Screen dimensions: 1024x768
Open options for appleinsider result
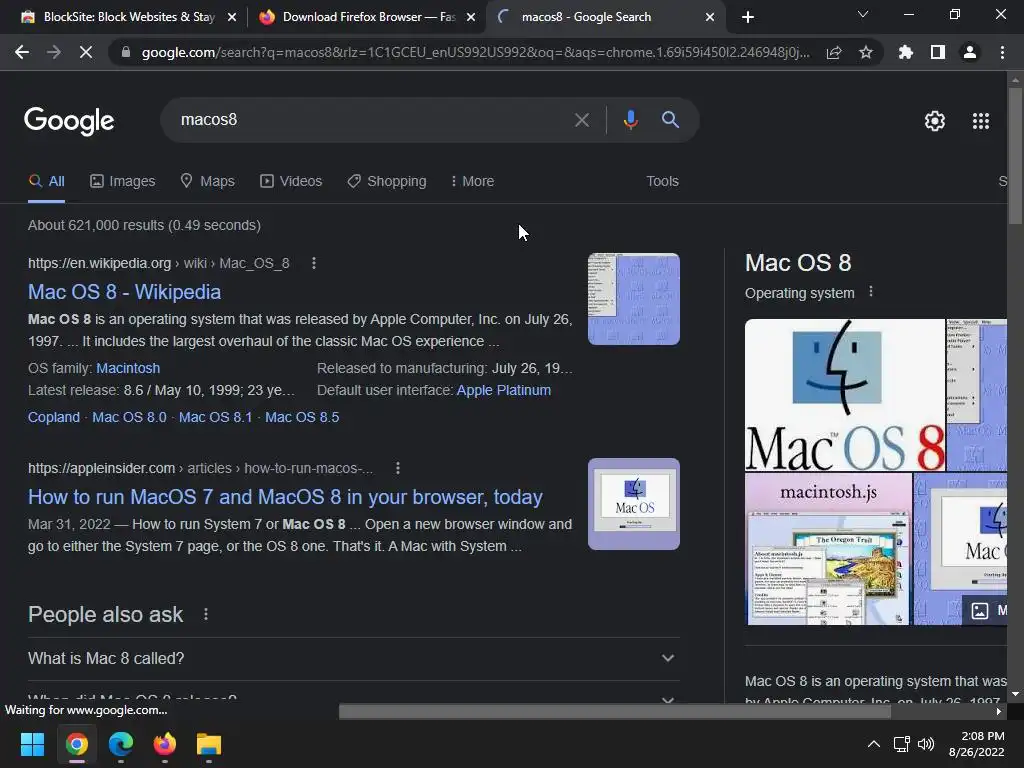click(x=398, y=468)
